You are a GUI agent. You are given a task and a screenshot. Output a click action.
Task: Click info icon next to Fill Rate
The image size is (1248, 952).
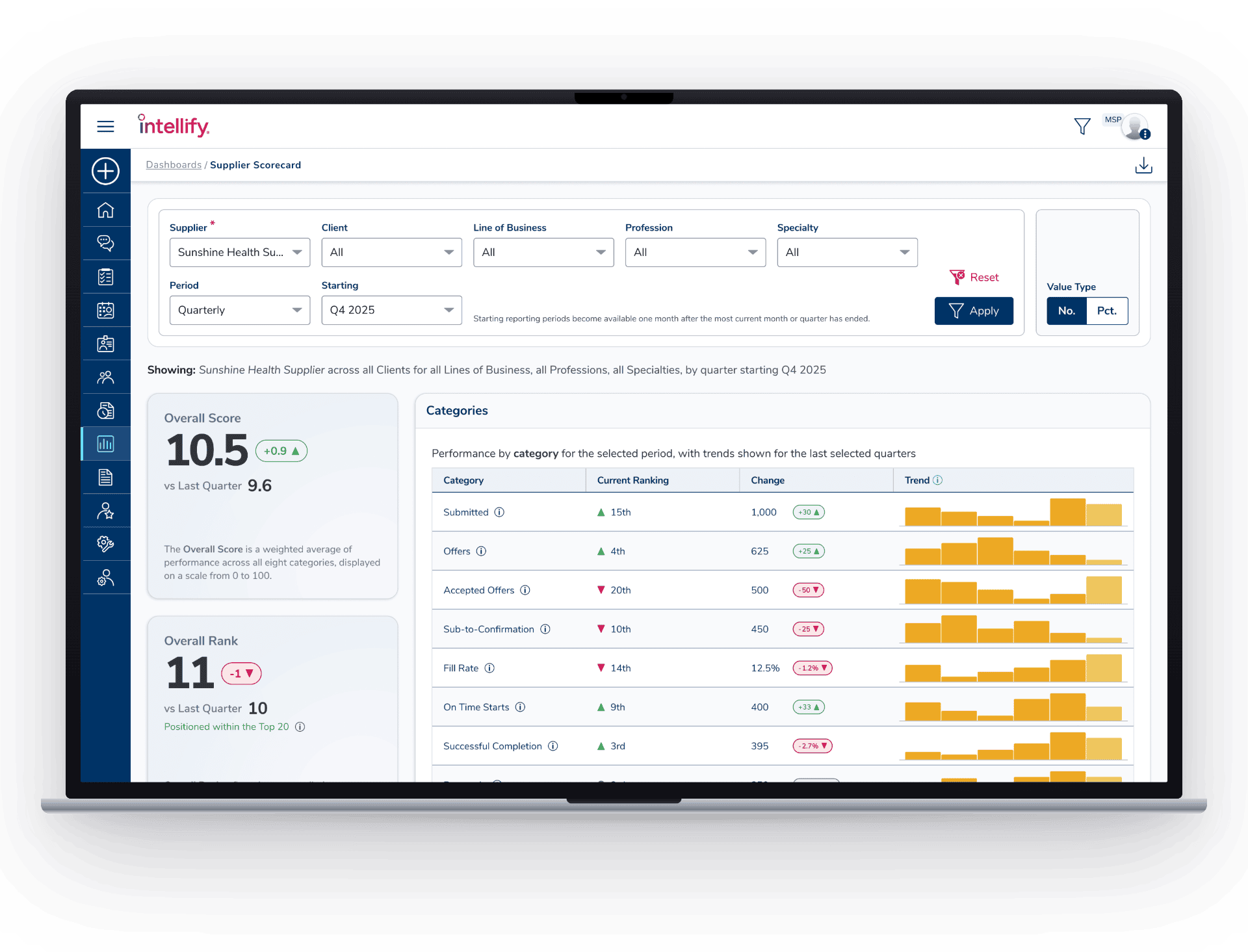click(489, 668)
